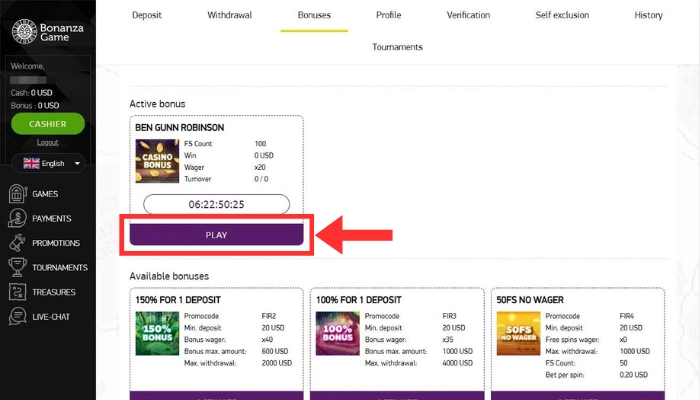Click the Bonus : 0 USD balance
This screenshot has height=400, width=700.
point(35,105)
